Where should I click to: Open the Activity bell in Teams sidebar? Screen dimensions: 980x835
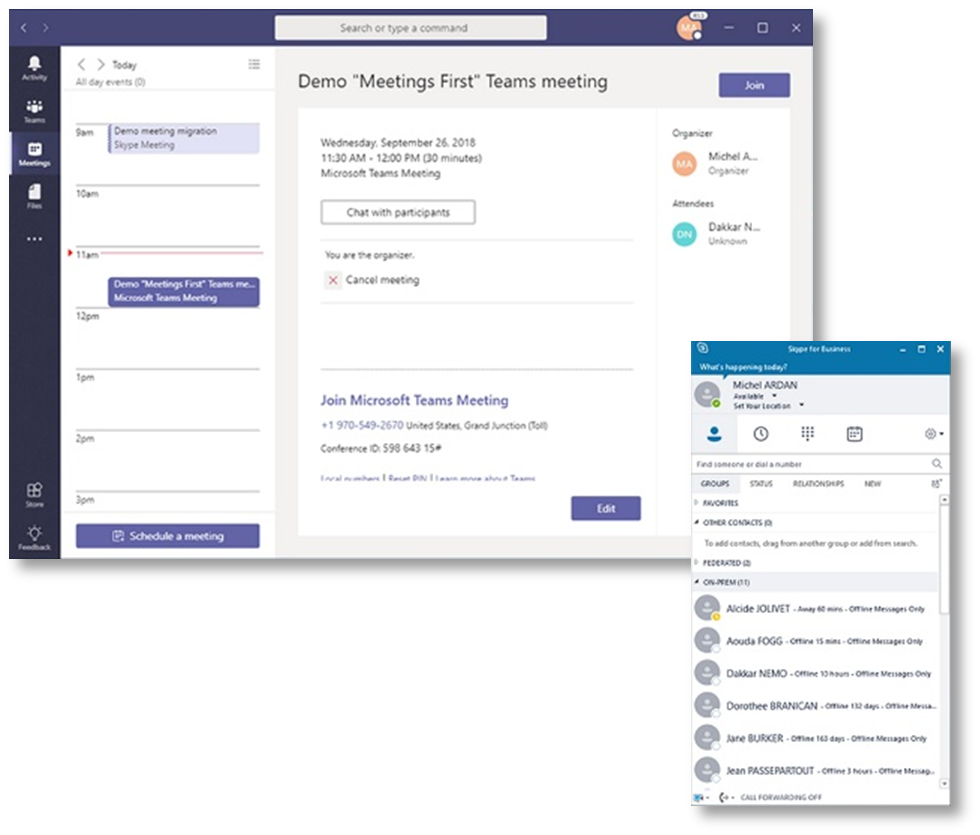click(34, 68)
